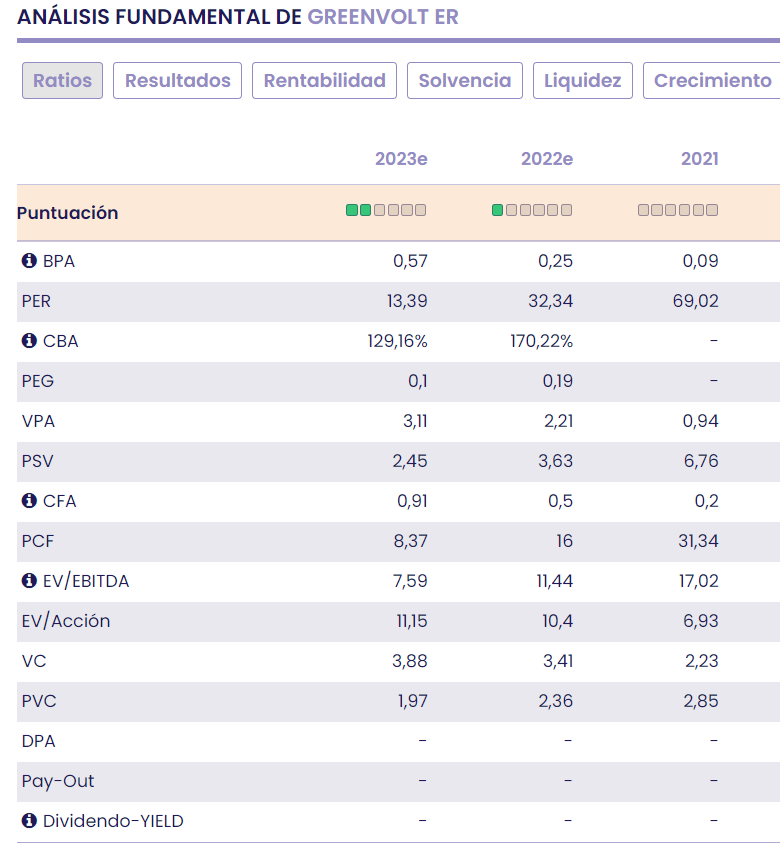This screenshot has height=860, width=780.
Task: Show the Liquidez tab
Action: point(582,81)
